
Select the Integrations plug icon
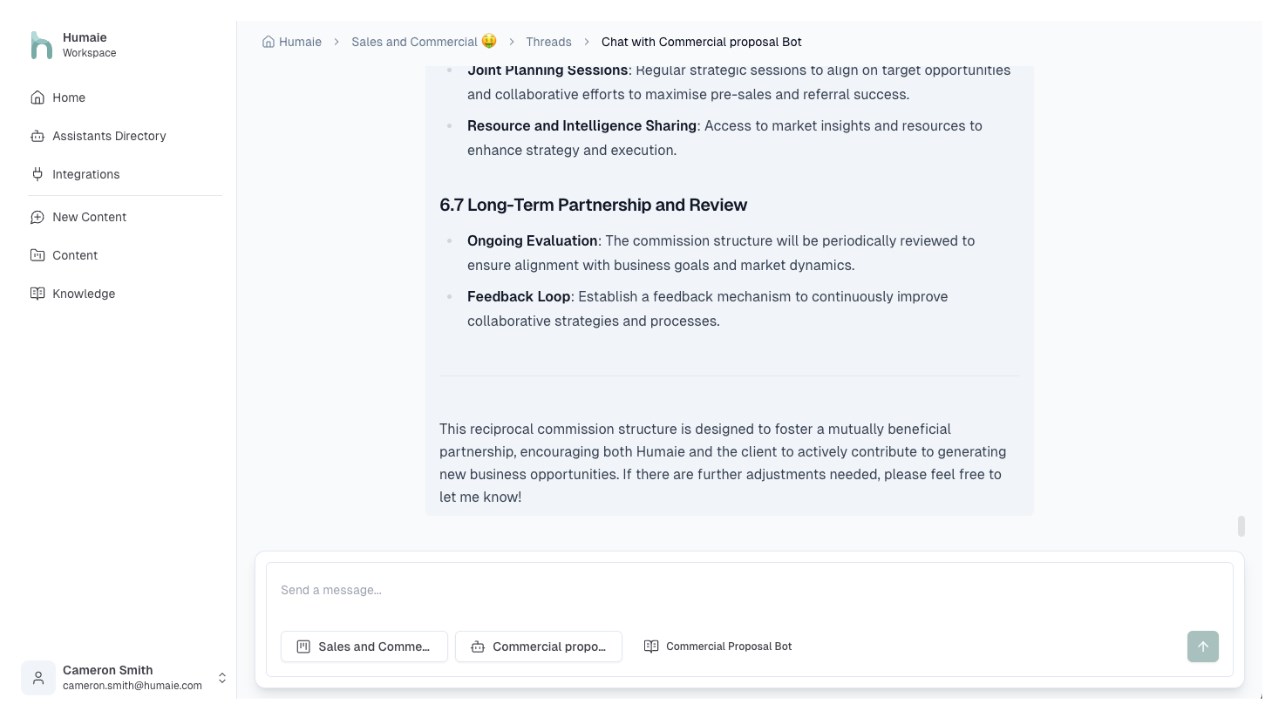[38, 174]
